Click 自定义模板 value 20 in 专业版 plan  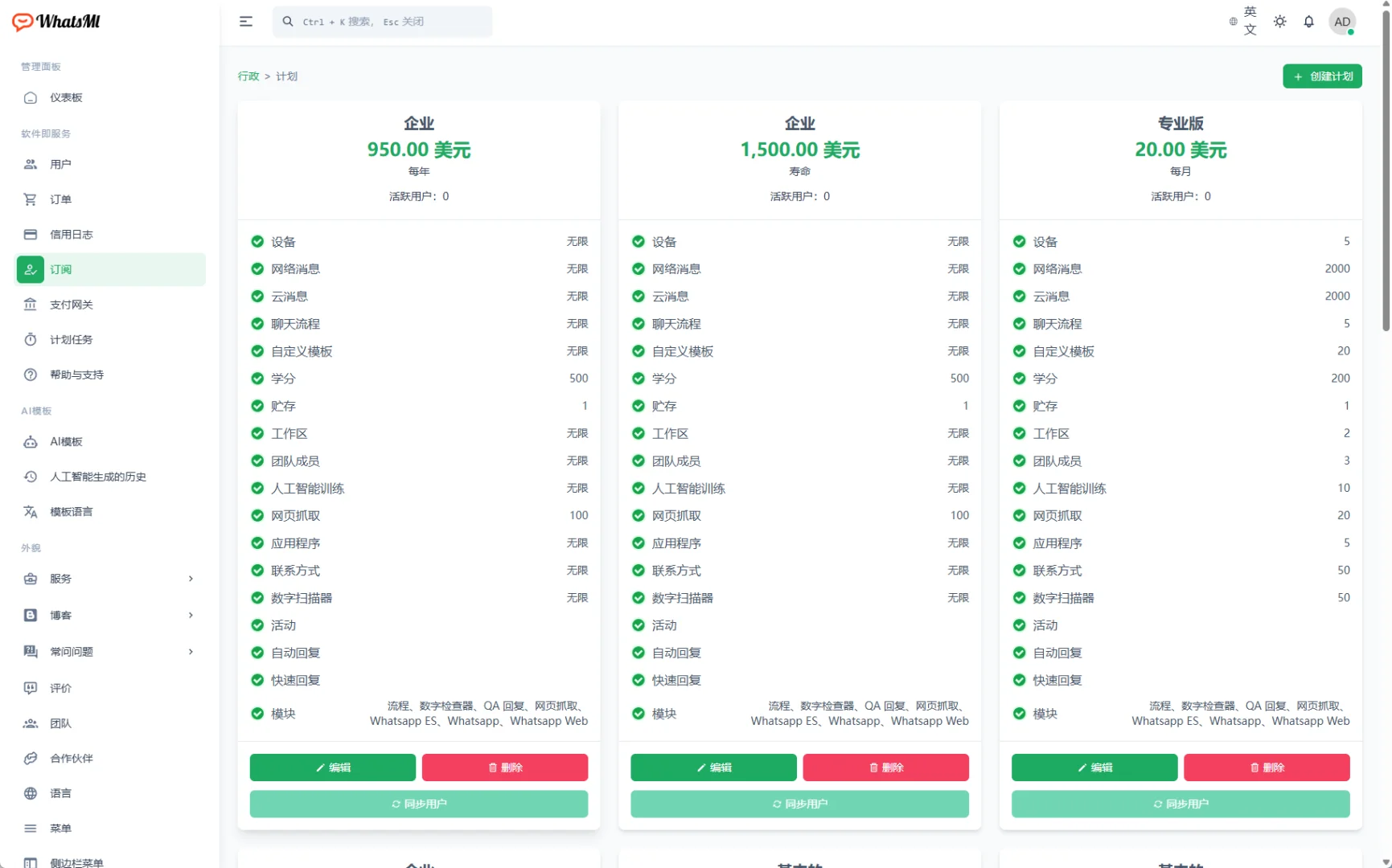pyautogui.click(x=1344, y=350)
